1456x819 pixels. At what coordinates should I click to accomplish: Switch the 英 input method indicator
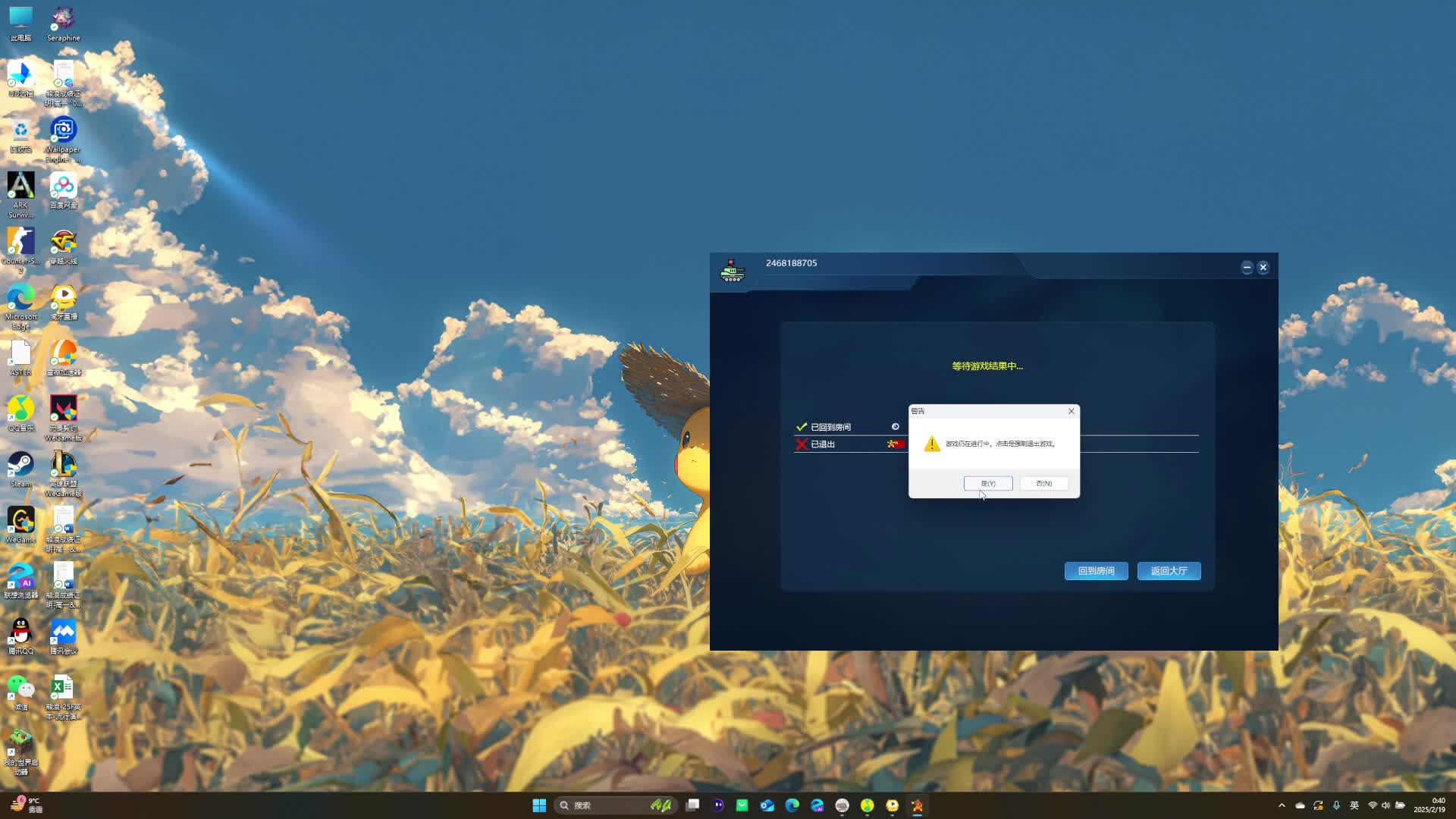coord(1354,805)
